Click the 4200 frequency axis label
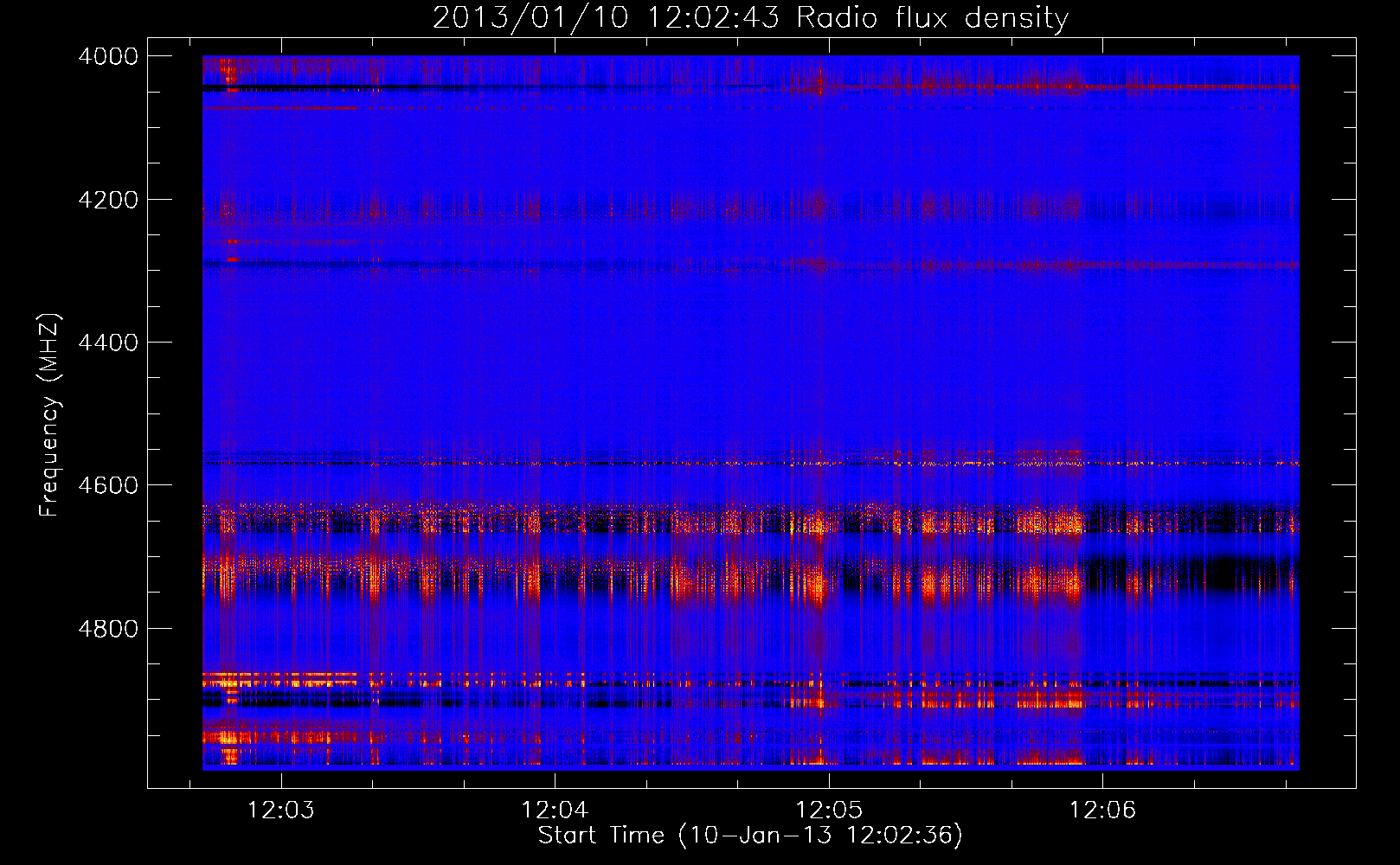1400x865 pixels. pyautogui.click(x=108, y=200)
